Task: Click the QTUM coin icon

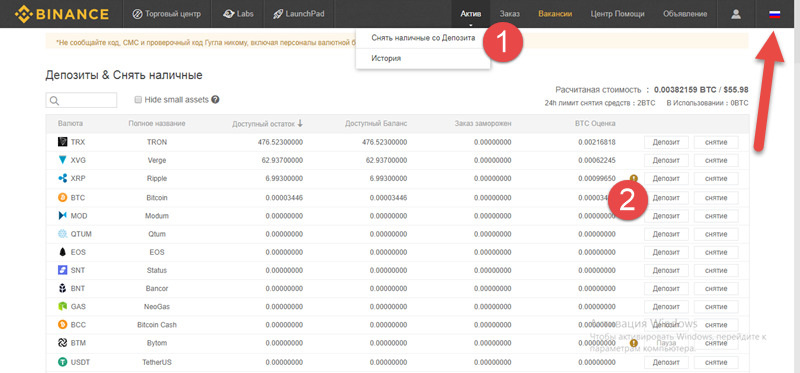Action: [x=63, y=234]
